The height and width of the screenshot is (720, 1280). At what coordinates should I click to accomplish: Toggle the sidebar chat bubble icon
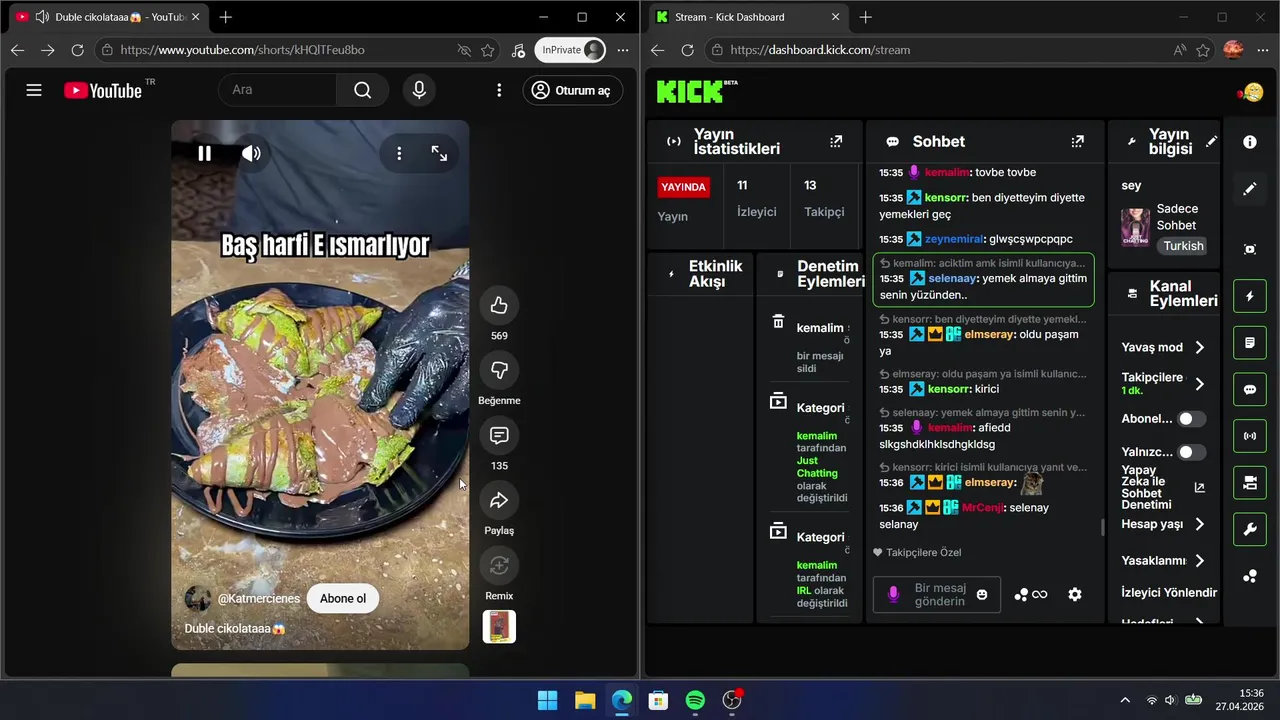click(x=1250, y=389)
